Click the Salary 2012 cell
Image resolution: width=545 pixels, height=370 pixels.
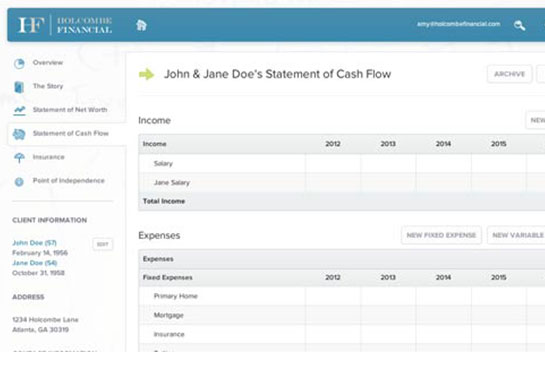(x=333, y=163)
